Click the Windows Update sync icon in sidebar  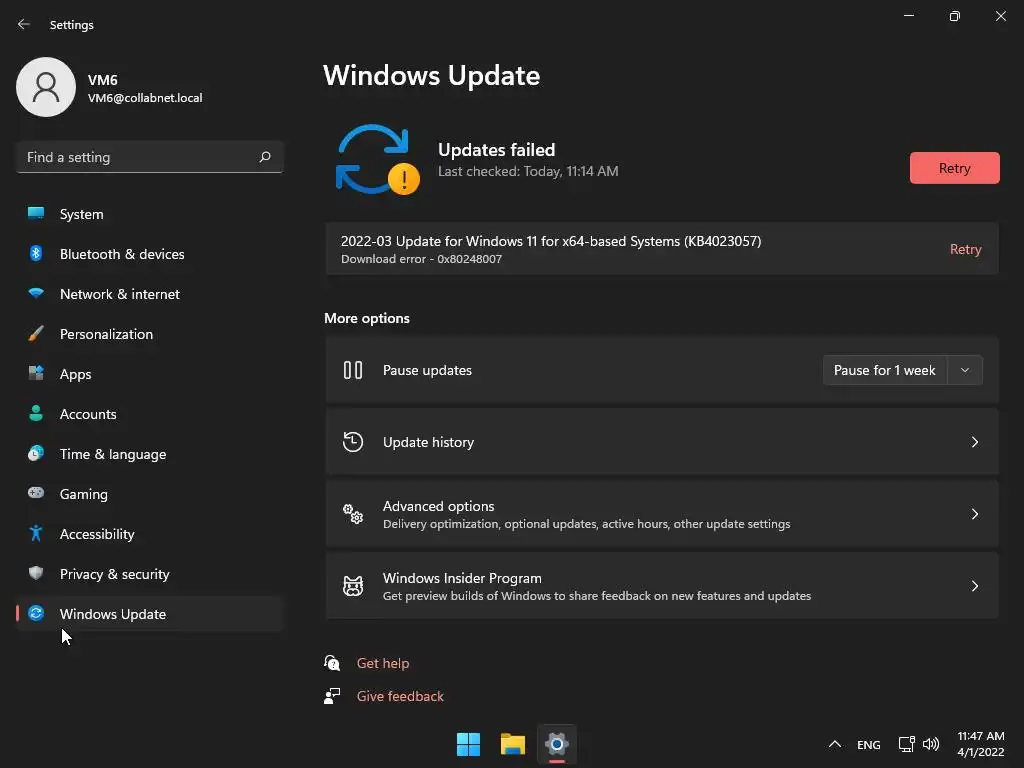36,613
